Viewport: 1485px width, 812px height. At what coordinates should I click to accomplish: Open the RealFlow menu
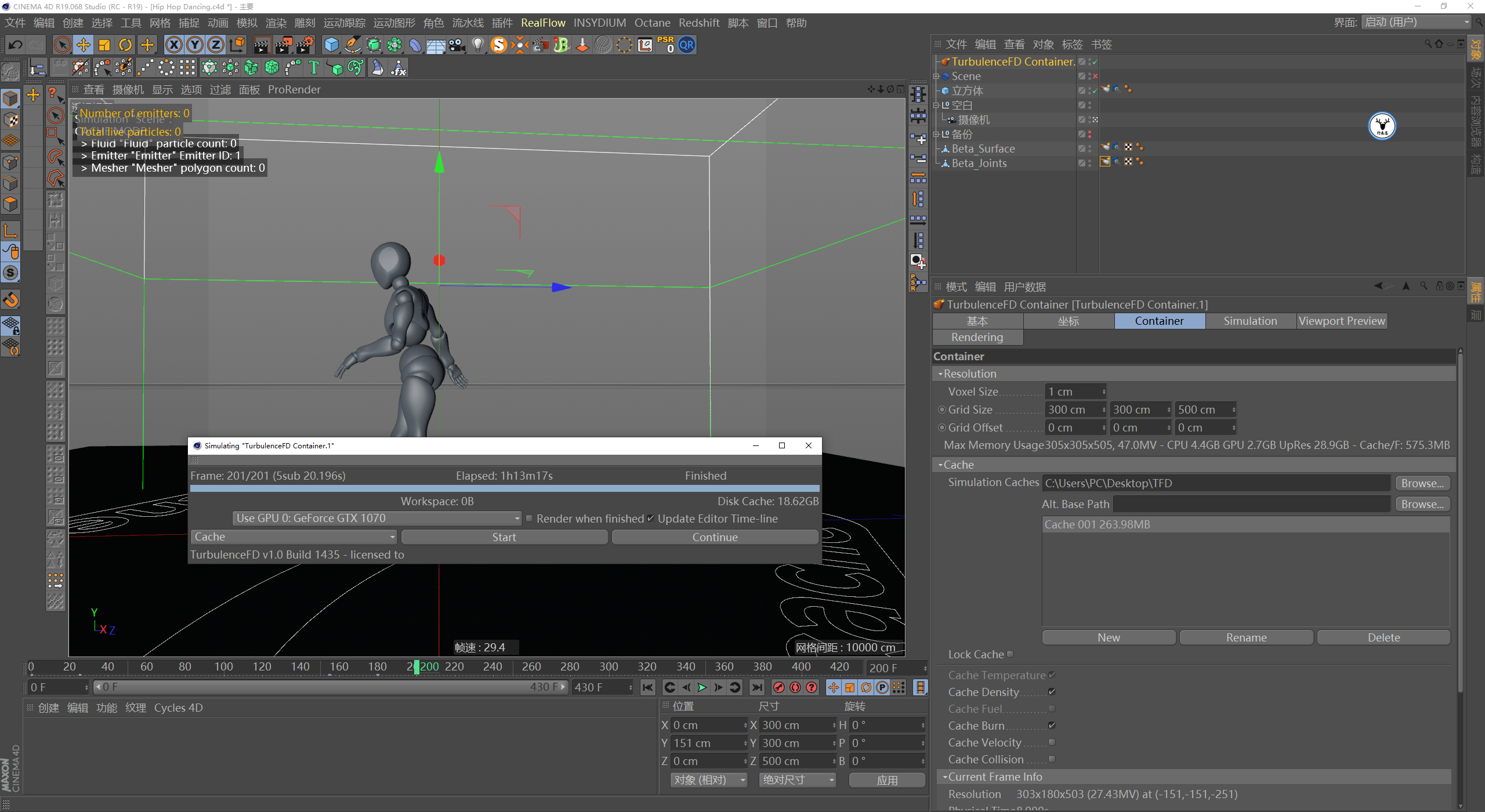[x=543, y=23]
